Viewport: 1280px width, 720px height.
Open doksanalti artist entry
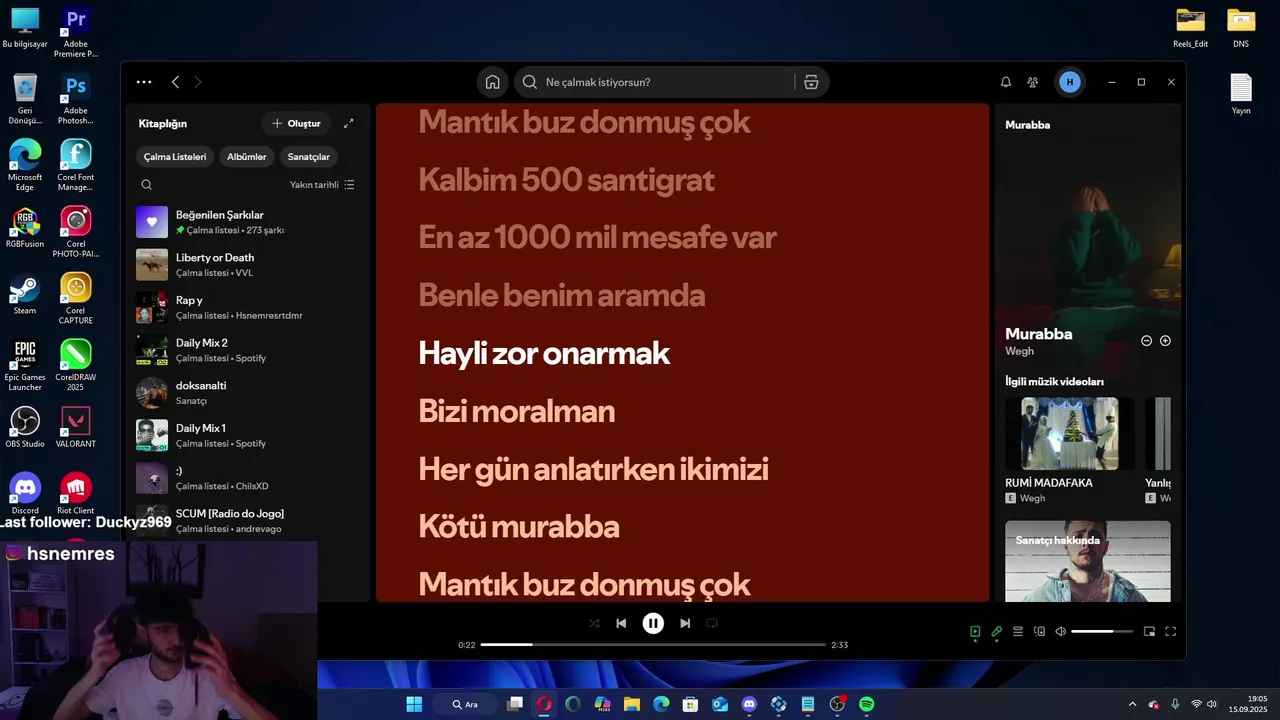pos(249,392)
